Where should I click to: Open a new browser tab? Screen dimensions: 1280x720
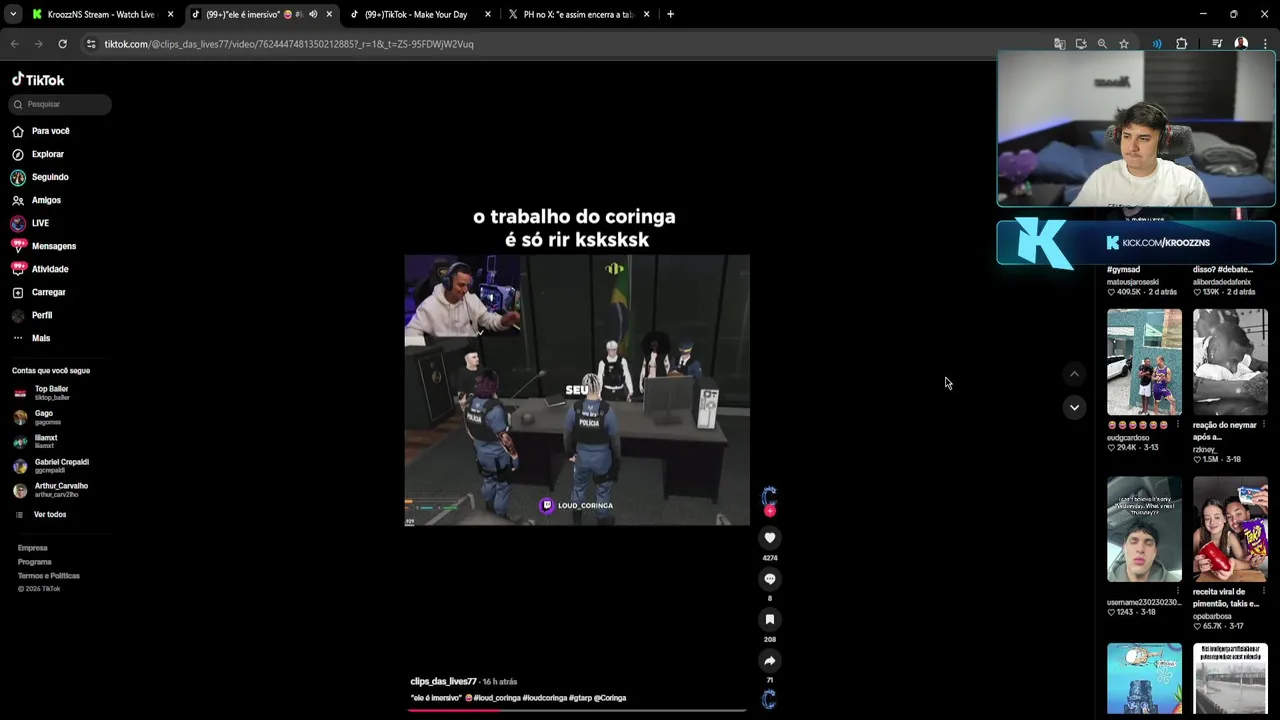[x=670, y=14]
